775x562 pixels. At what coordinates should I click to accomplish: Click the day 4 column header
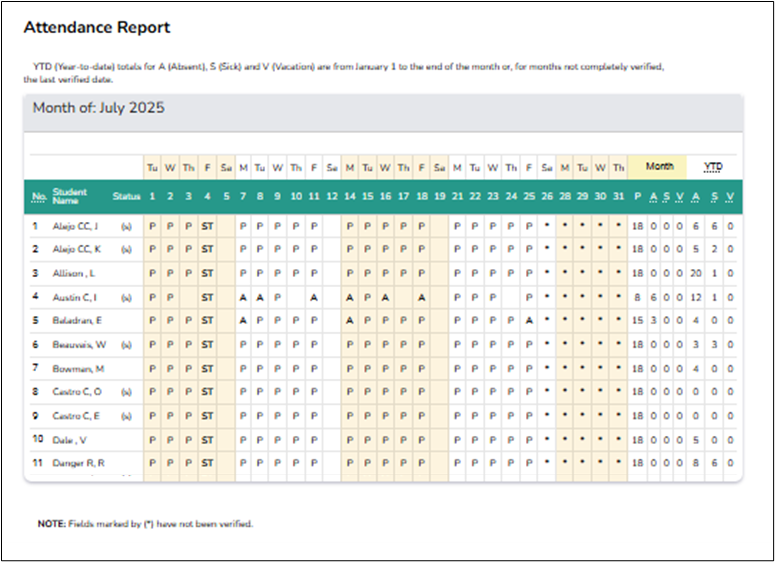click(207, 197)
